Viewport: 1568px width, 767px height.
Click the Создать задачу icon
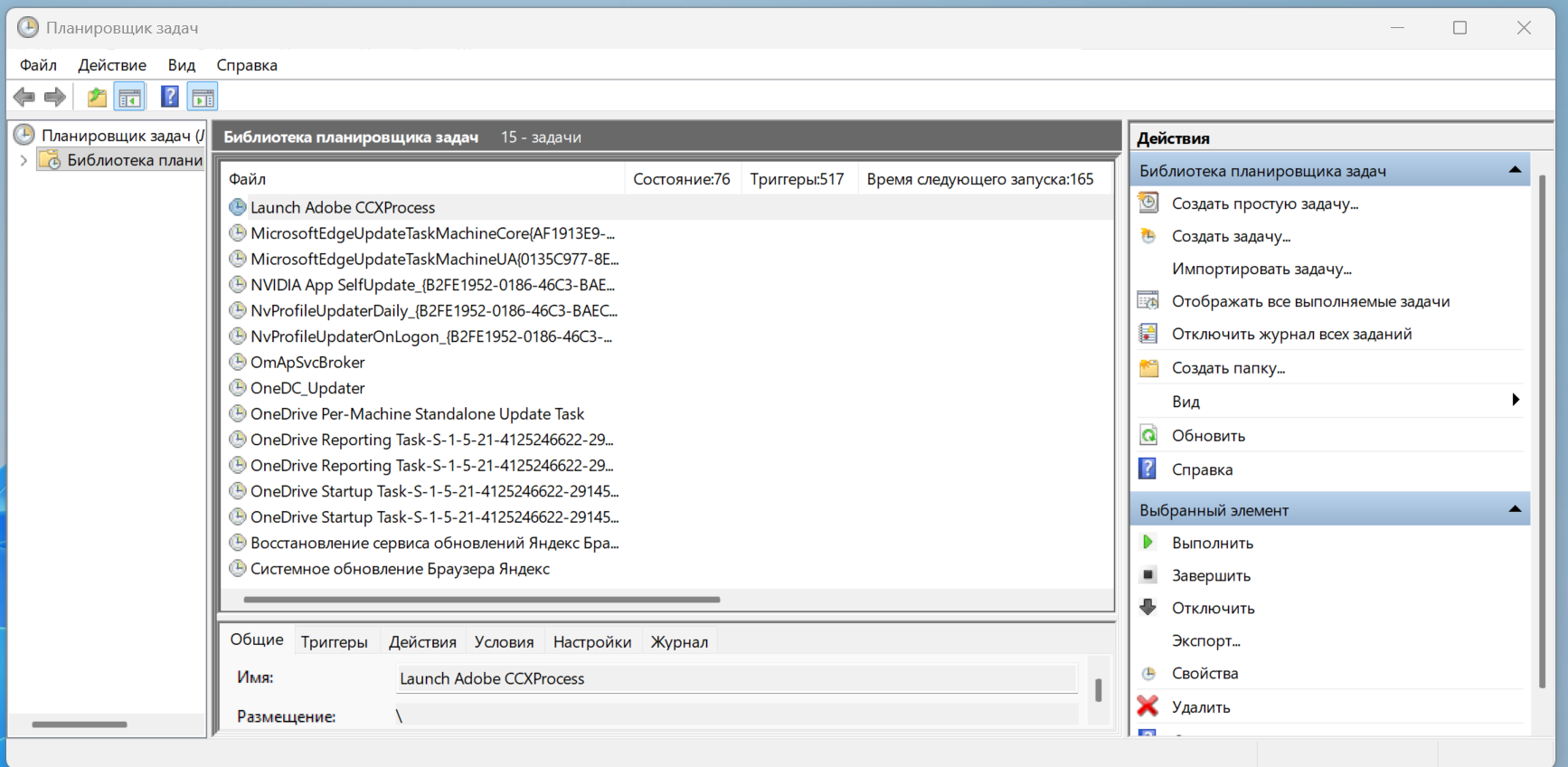point(1148,236)
